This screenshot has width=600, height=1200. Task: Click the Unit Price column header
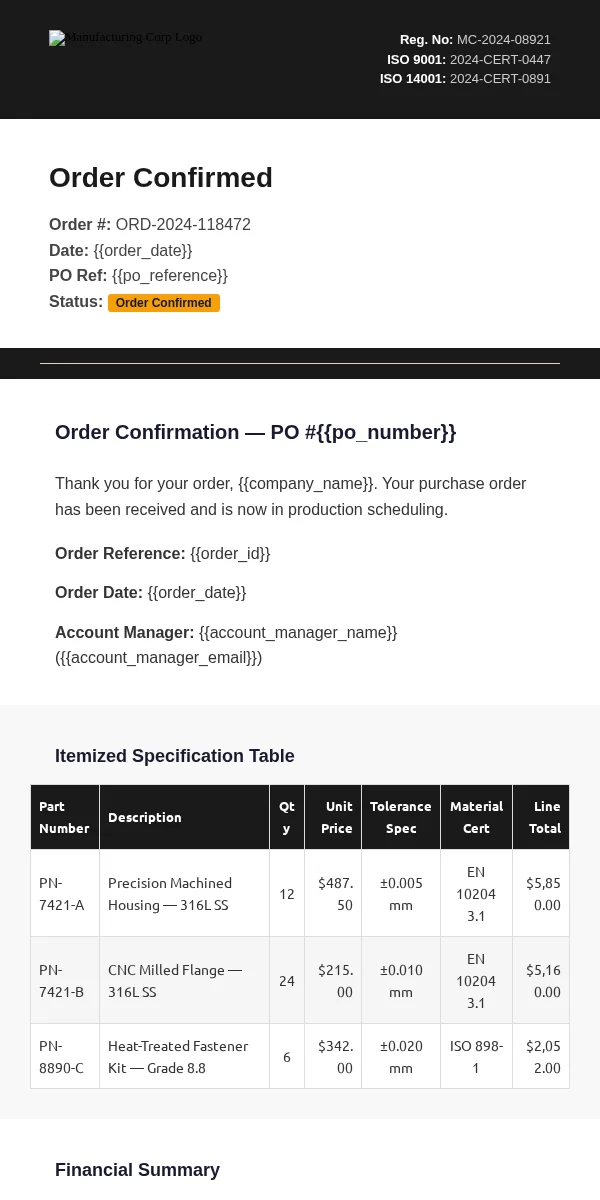click(x=333, y=817)
